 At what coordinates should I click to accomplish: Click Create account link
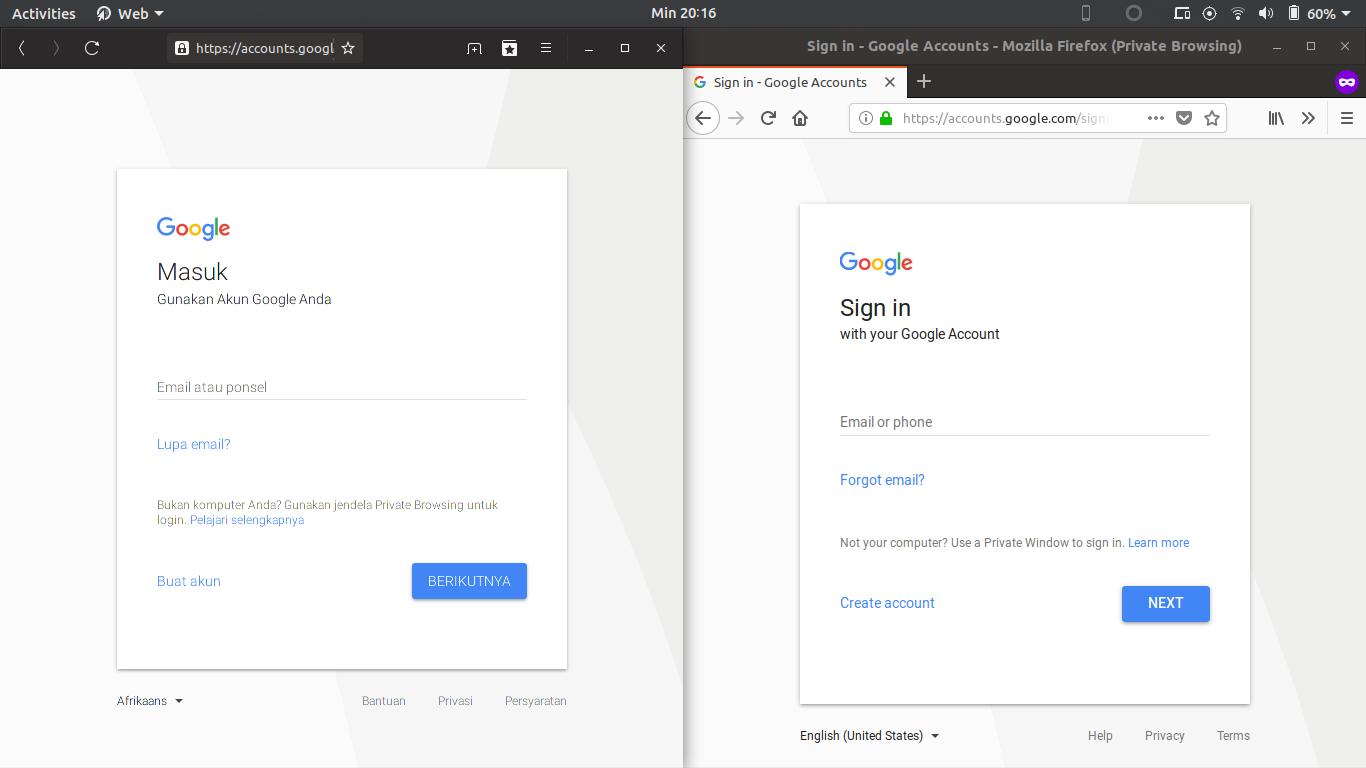[887, 603]
